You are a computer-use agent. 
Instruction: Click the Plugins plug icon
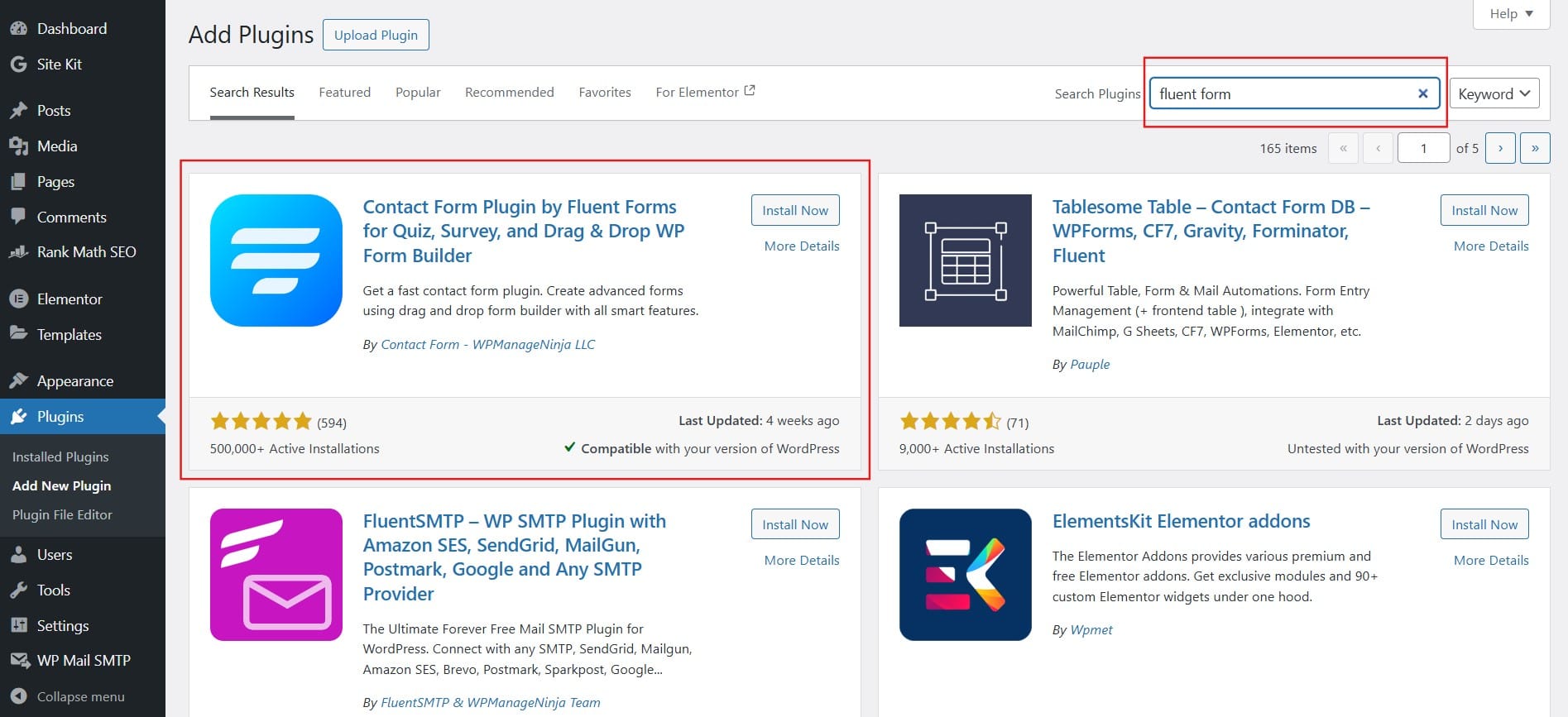click(19, 416)
